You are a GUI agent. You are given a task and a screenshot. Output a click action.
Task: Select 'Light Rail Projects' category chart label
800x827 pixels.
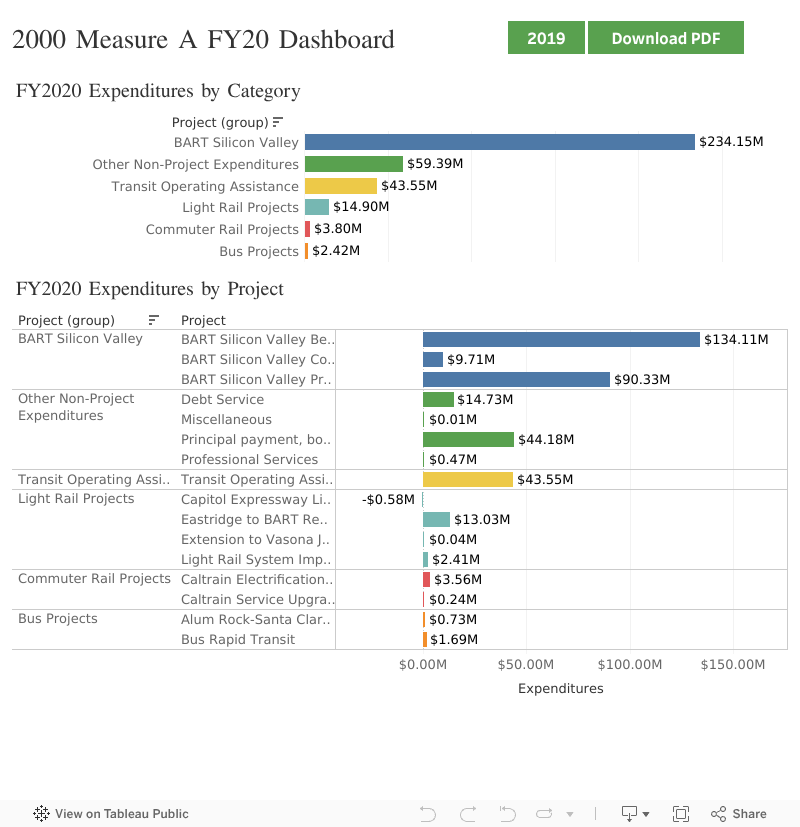240,207
